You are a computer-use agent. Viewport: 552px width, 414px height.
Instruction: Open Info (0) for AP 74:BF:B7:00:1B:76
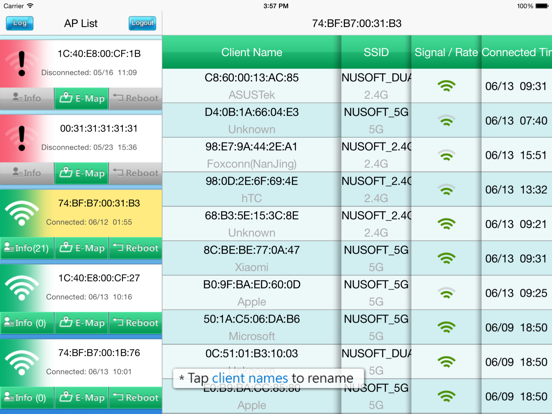click(x=27, y=398)
